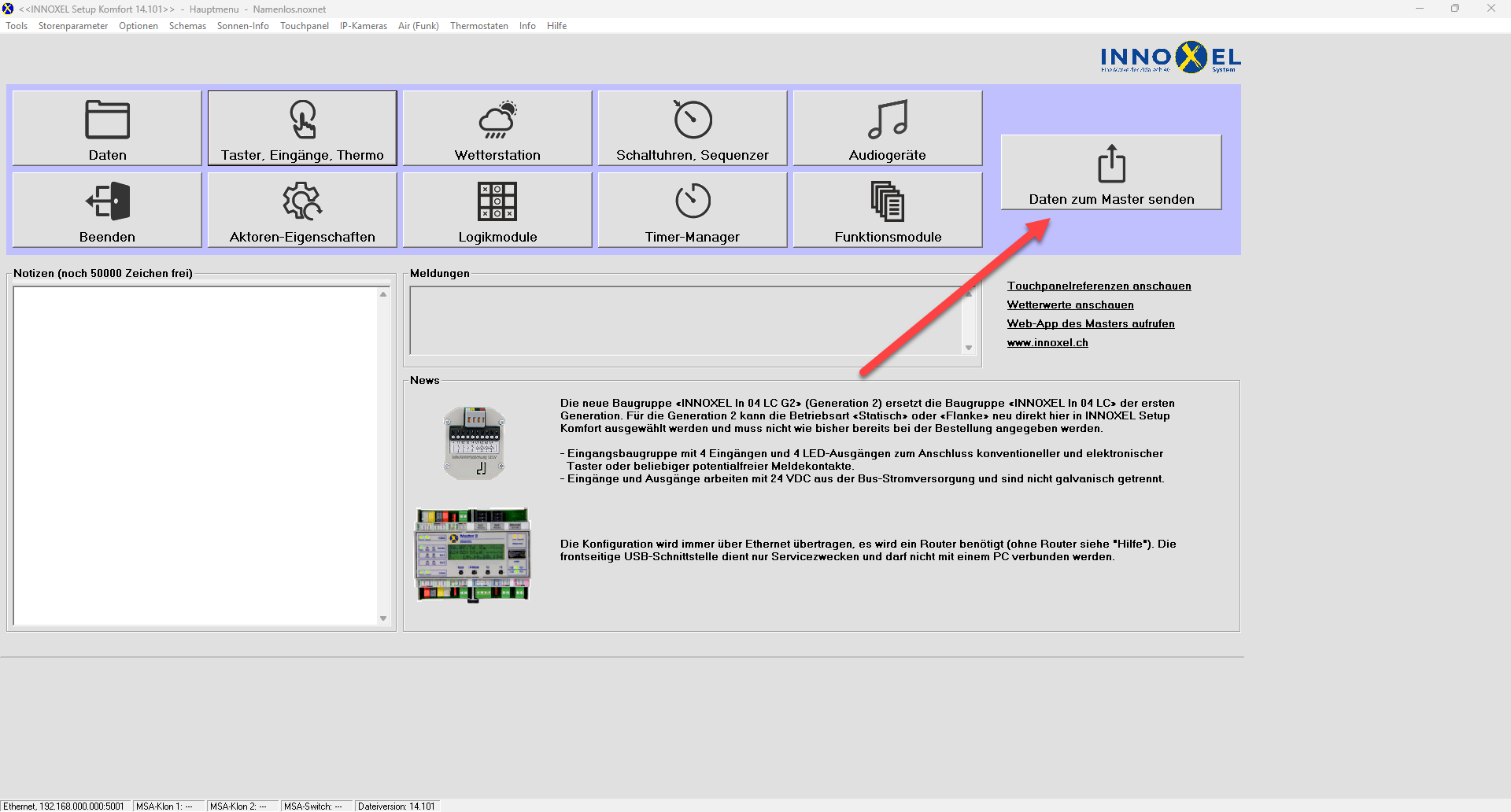
Task: Click Meldungen scrollbar down arrow
Action: click(x=969, y=348)
